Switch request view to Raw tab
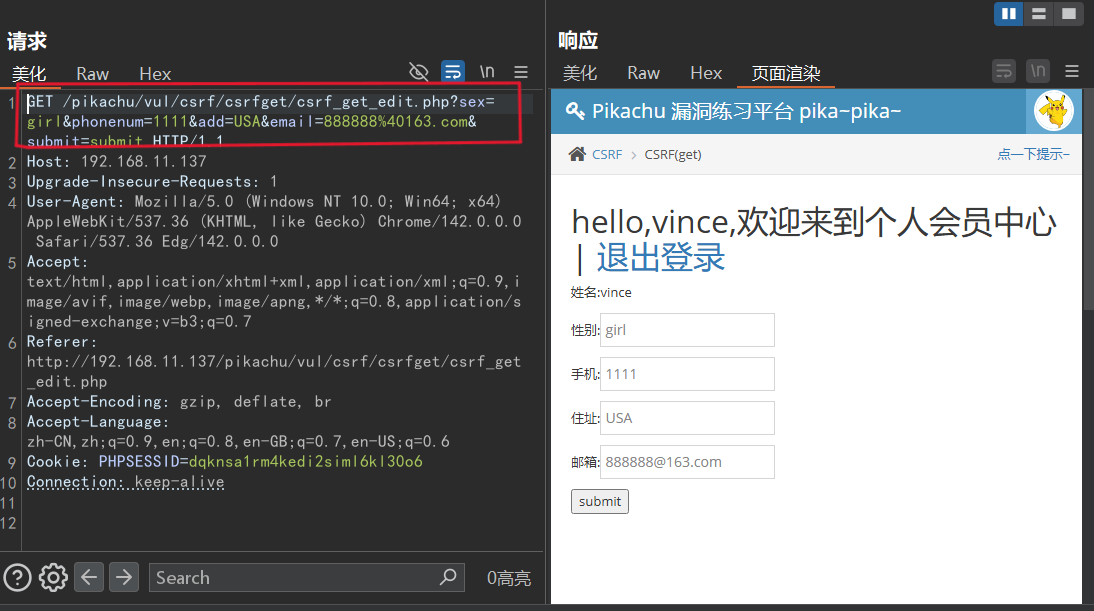Screen dimensions: 1094x611 (x=93, y=73)
